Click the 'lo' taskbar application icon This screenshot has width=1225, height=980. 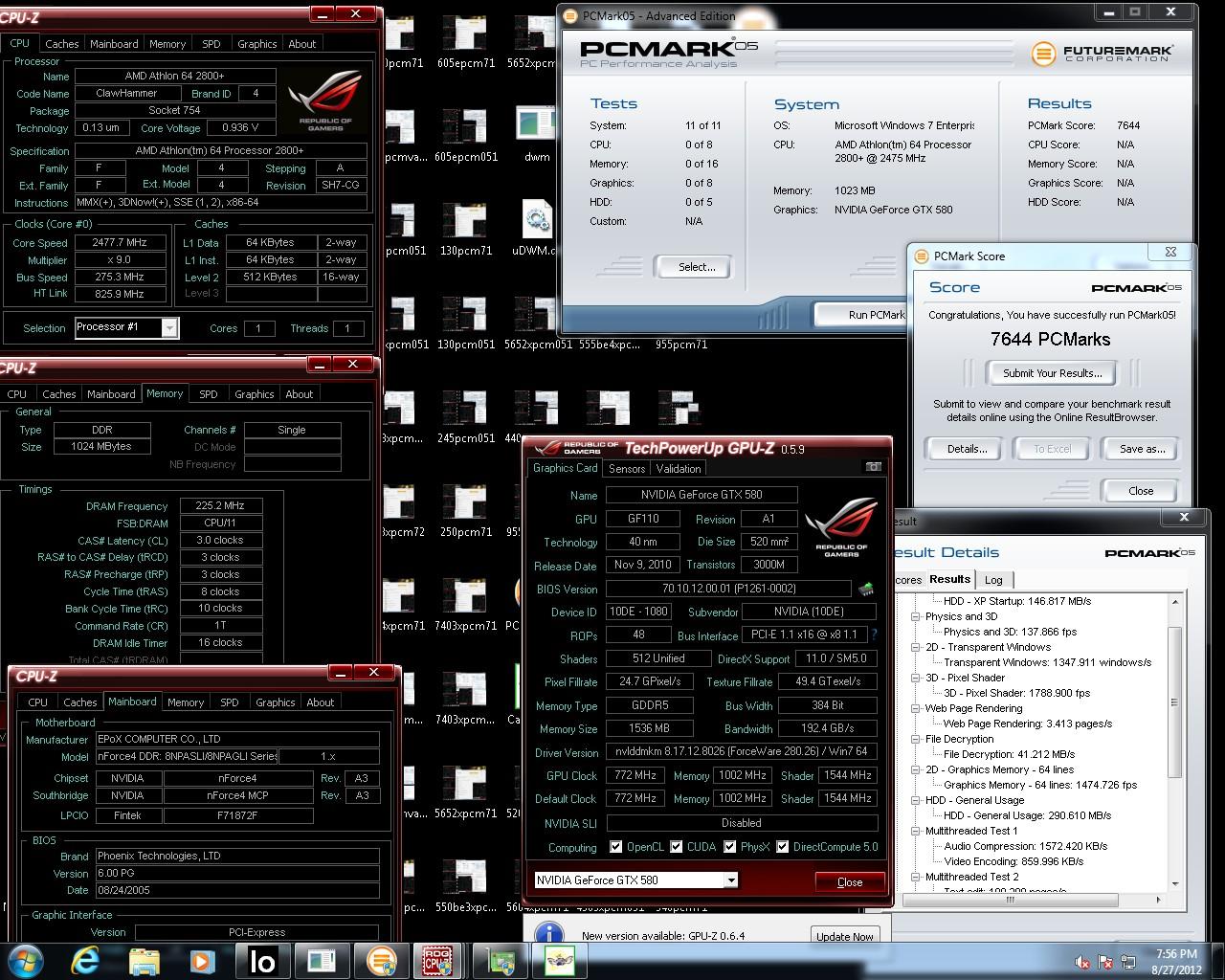point(262,960)
